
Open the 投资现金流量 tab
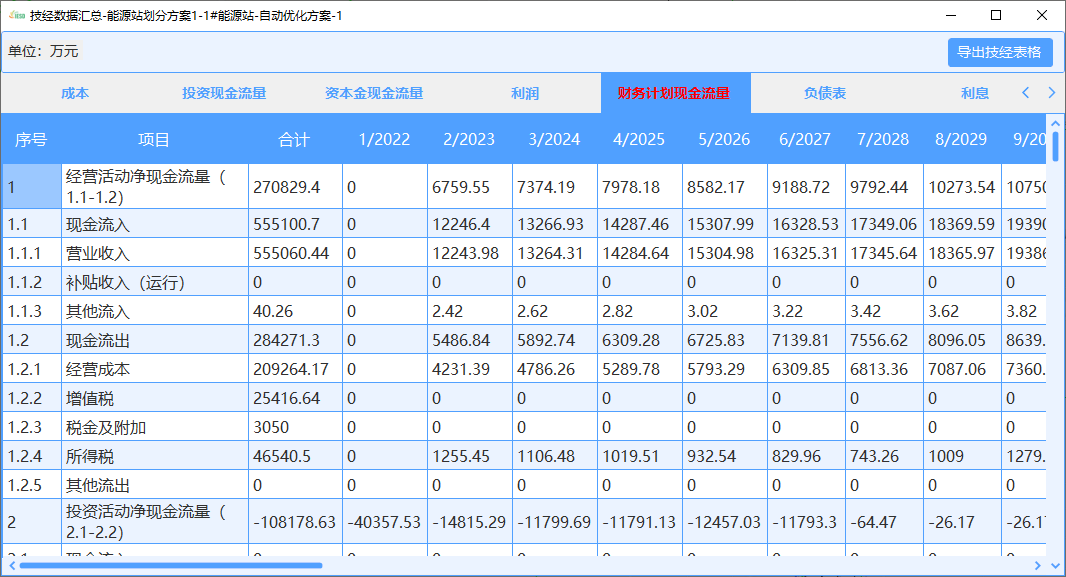pos(224,93)
